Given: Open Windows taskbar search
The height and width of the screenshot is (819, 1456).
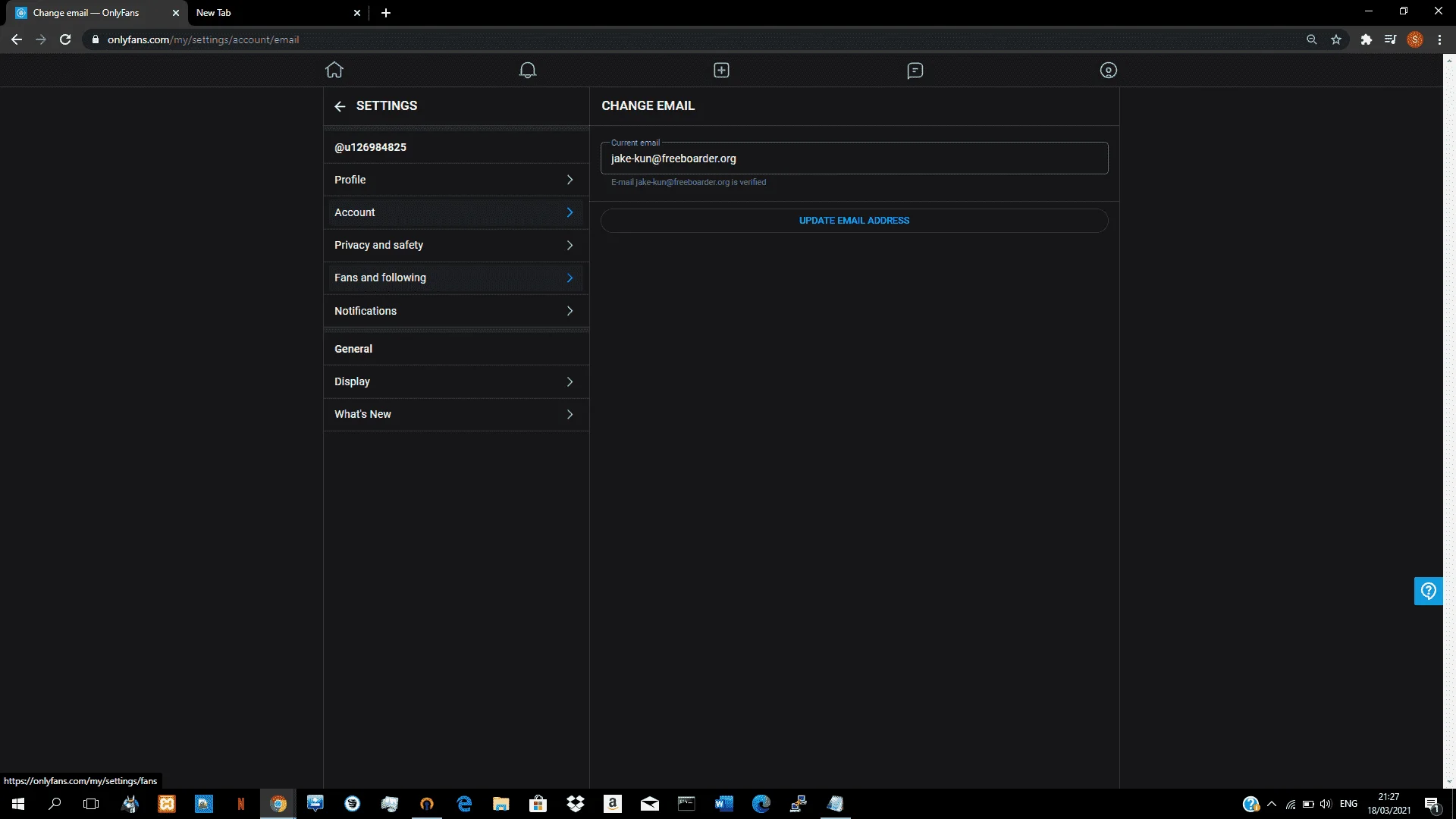Looking at the screenshot, I should (55, 804).
